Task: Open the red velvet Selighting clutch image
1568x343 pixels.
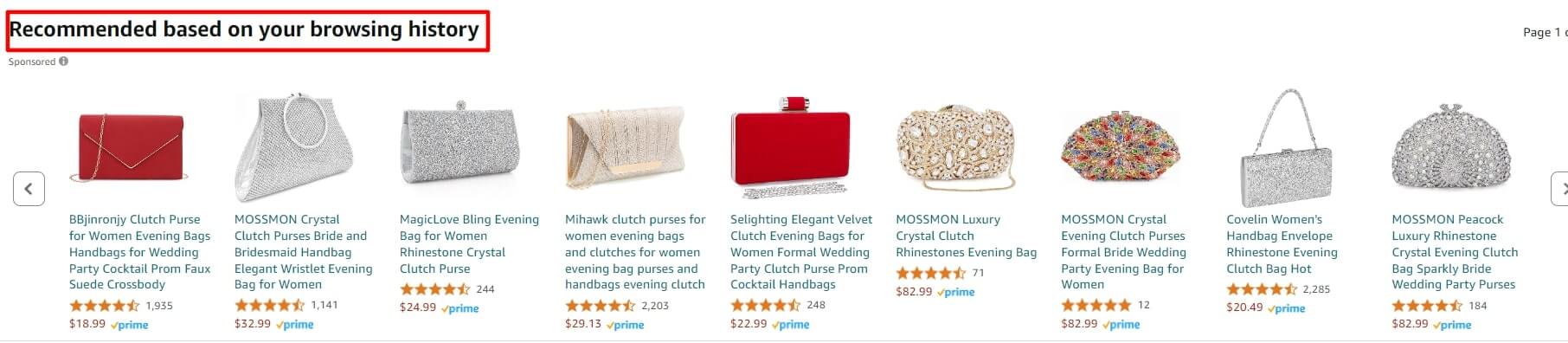Action: (791, 147)
